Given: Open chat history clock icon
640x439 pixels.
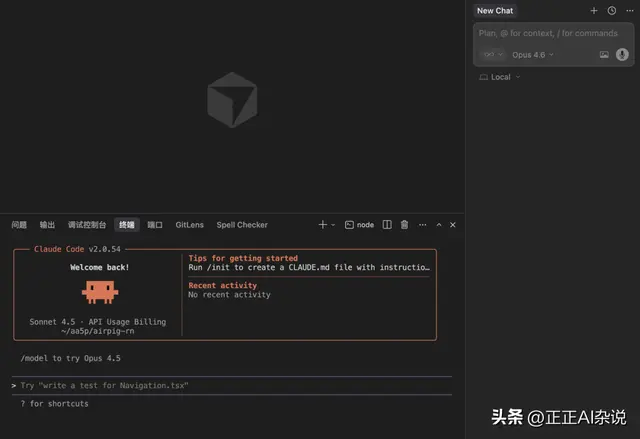Looking at the screenshot, I should click(611, 11).
